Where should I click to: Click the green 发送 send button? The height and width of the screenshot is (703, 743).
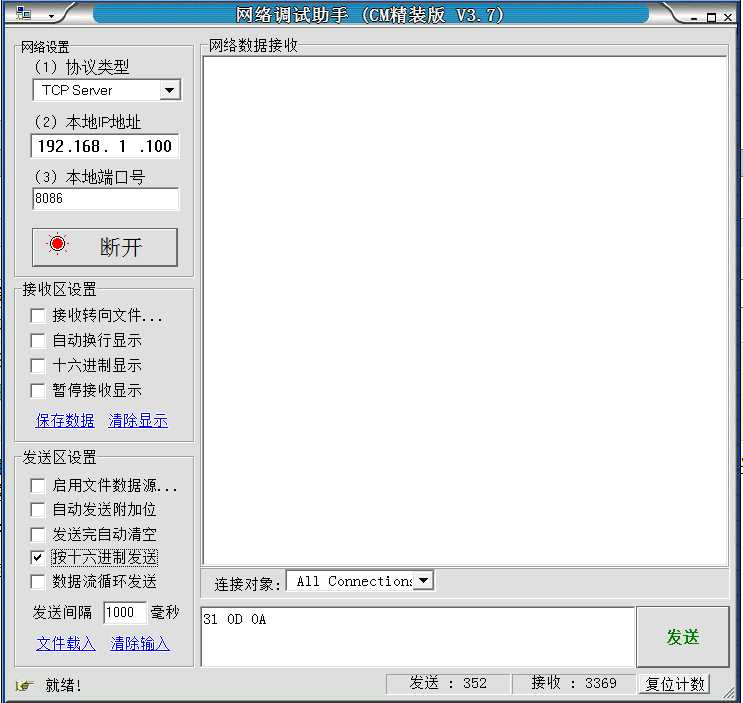pyautogui.click(x=682, y=637)
